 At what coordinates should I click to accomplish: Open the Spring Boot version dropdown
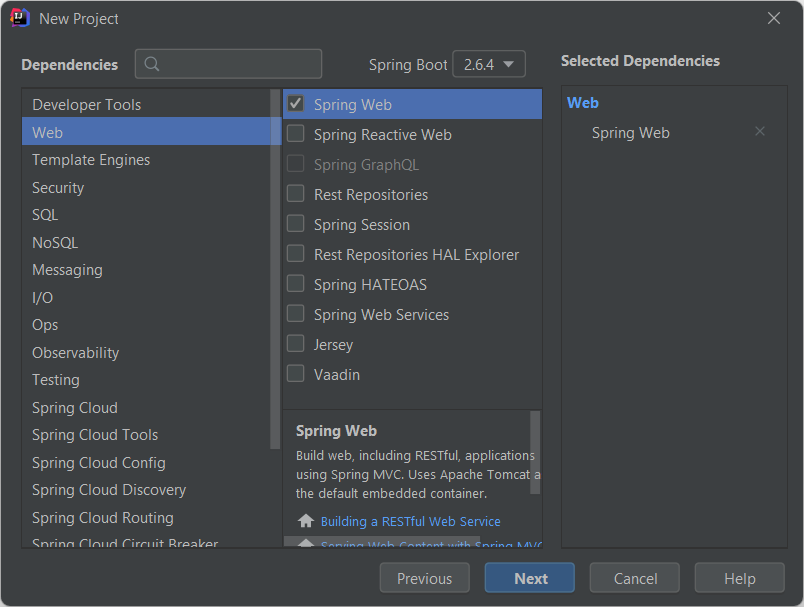[488, 64]
